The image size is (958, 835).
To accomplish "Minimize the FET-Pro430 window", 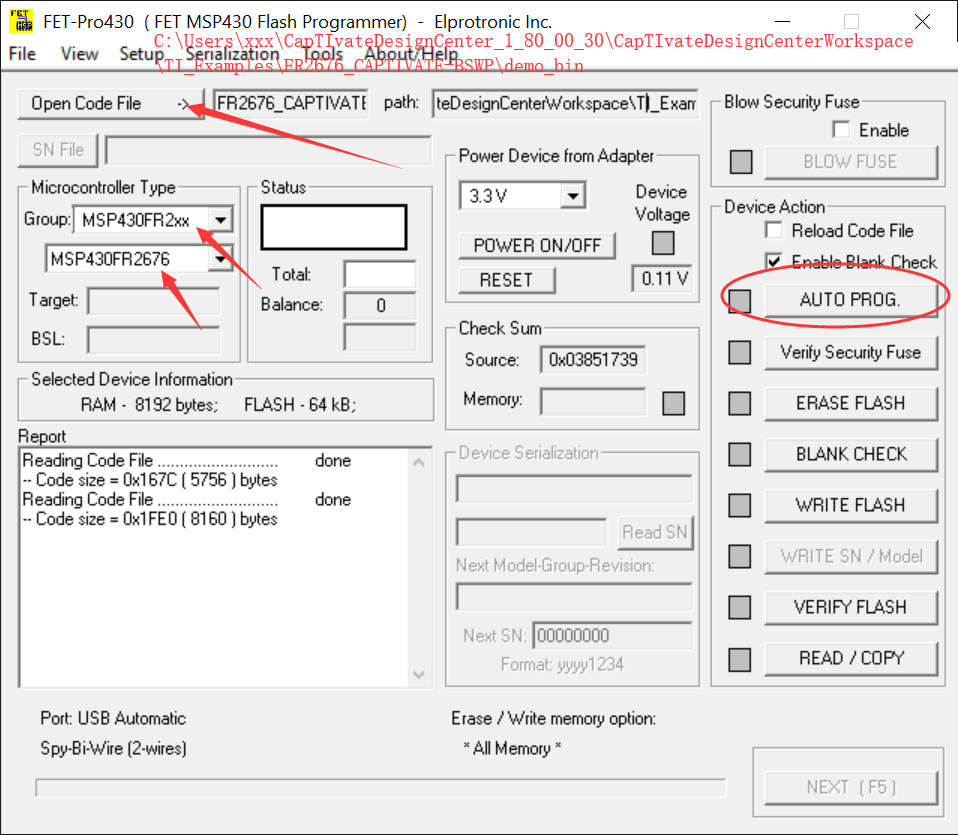I will (x=783, y=22).
